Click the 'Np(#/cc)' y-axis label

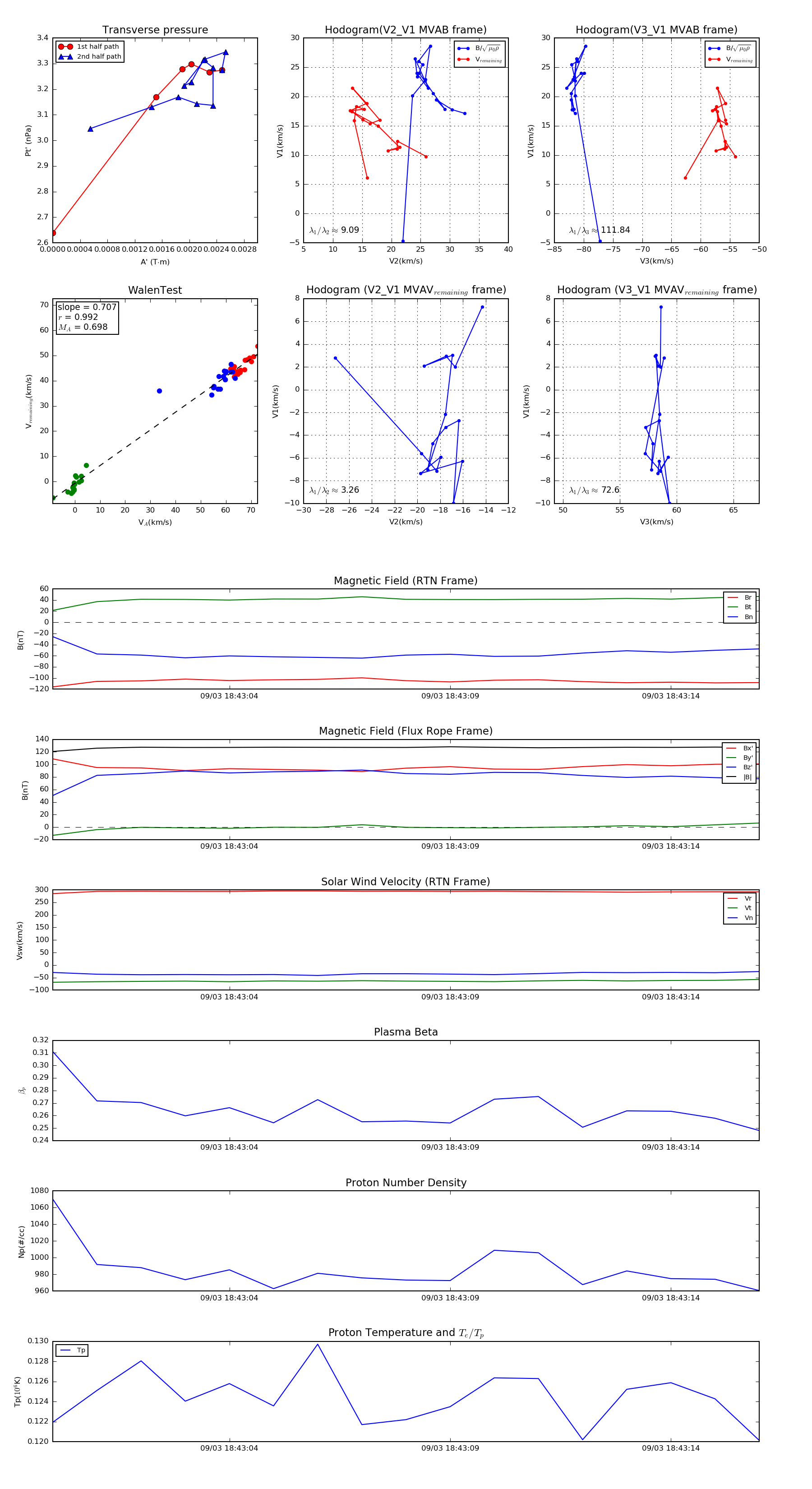21,1242
